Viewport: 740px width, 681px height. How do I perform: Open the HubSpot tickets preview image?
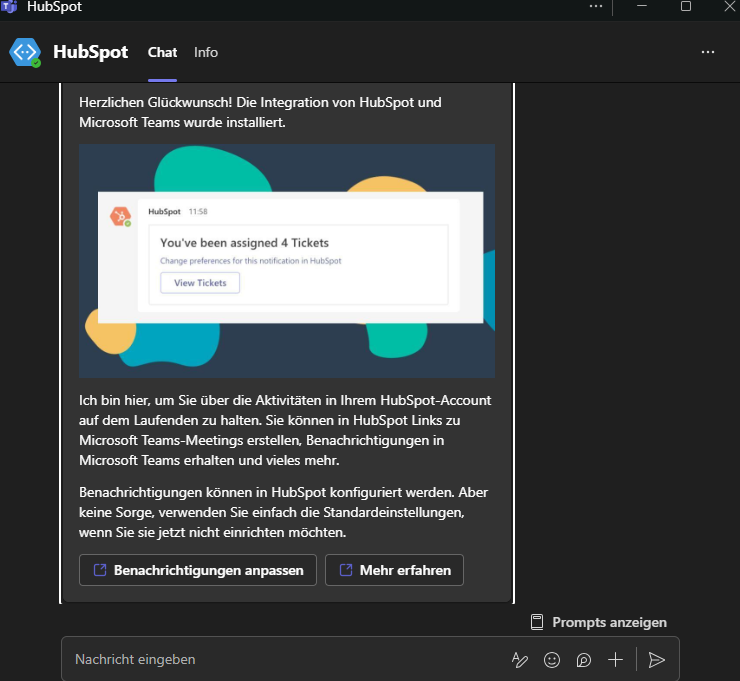point(286,260)
